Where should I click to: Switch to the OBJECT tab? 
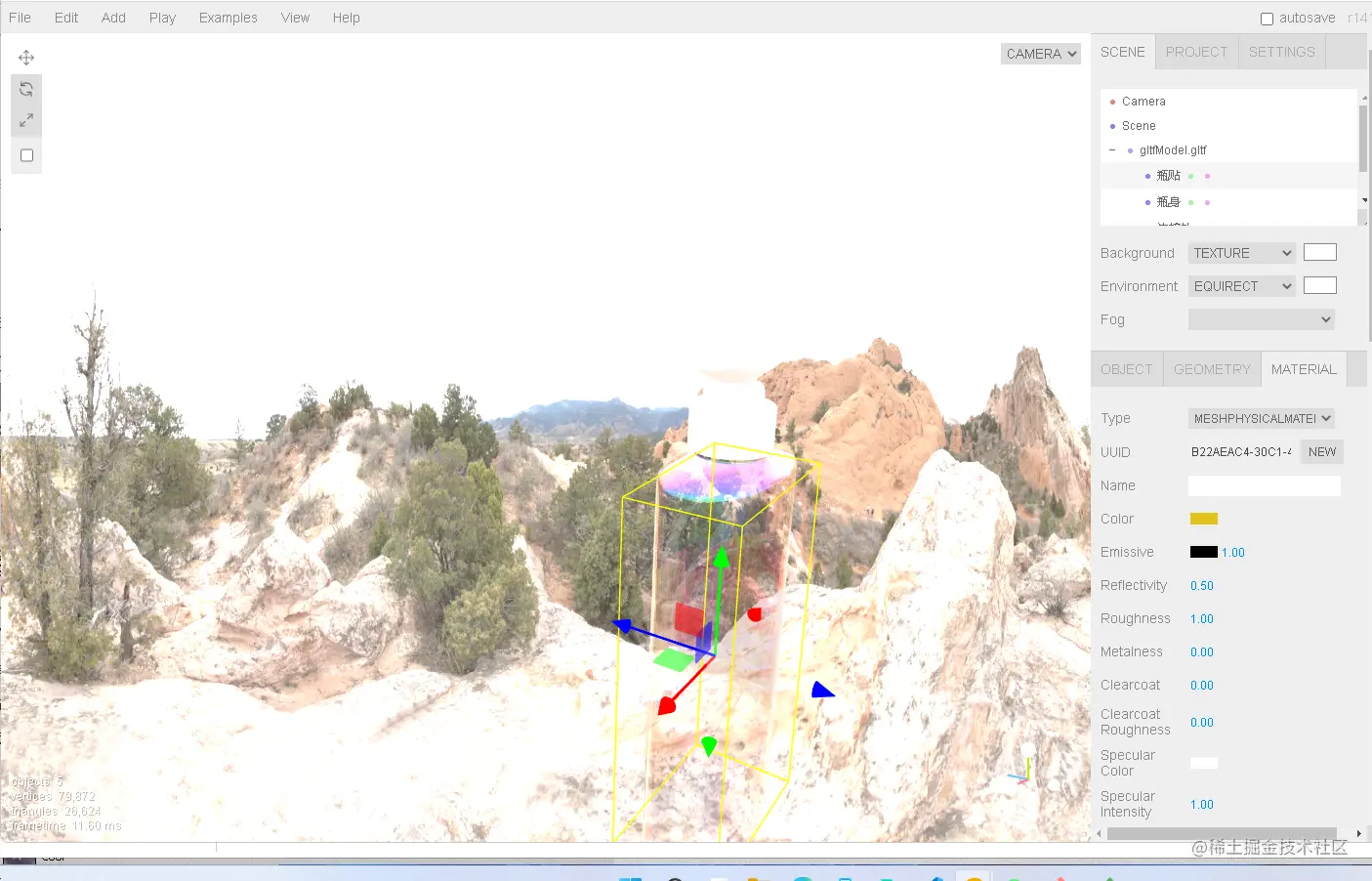click(x=1127, y=369)
